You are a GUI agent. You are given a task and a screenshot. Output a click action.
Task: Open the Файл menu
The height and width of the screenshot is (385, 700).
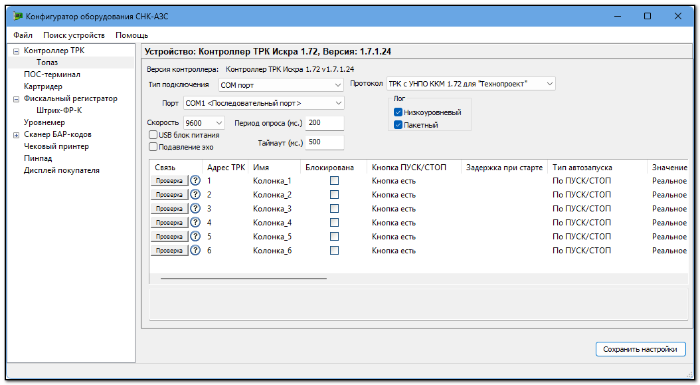pos(23,35)
